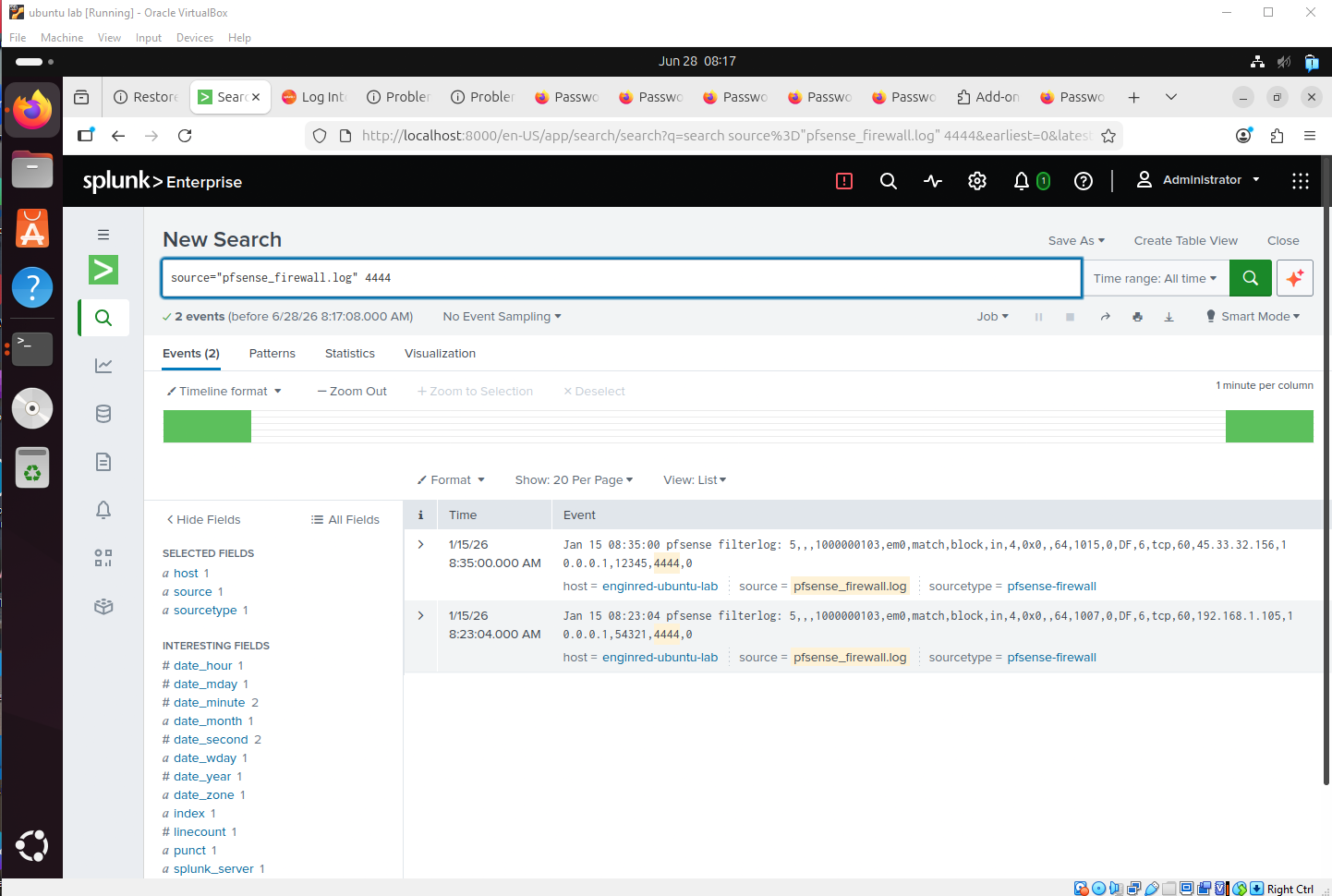Open the Administrator user menu
This screenshot has height=896, width=1332.
[x=1198, y=180]
